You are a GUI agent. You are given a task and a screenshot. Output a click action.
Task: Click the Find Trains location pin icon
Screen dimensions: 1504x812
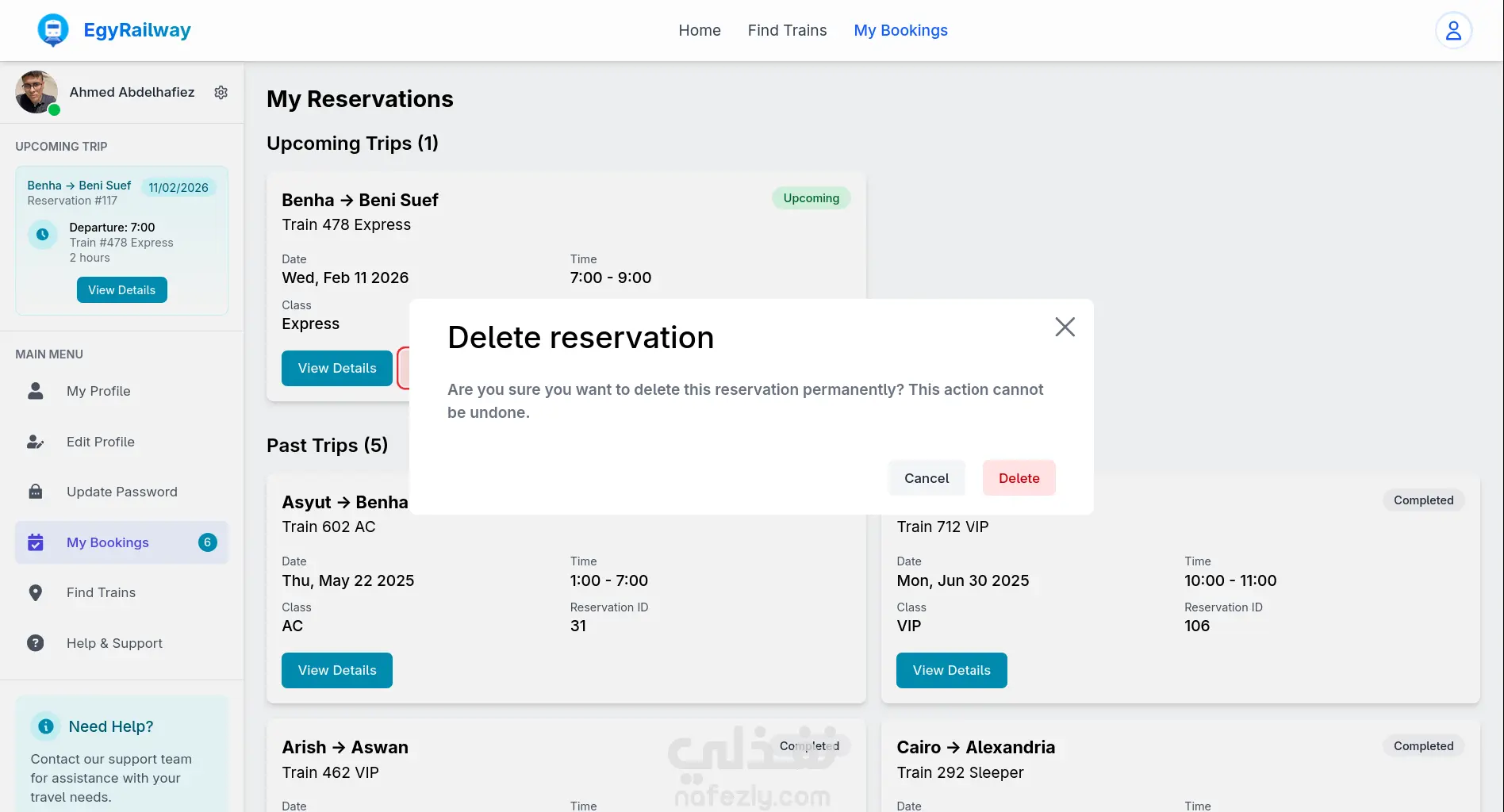tap(36, 592)
